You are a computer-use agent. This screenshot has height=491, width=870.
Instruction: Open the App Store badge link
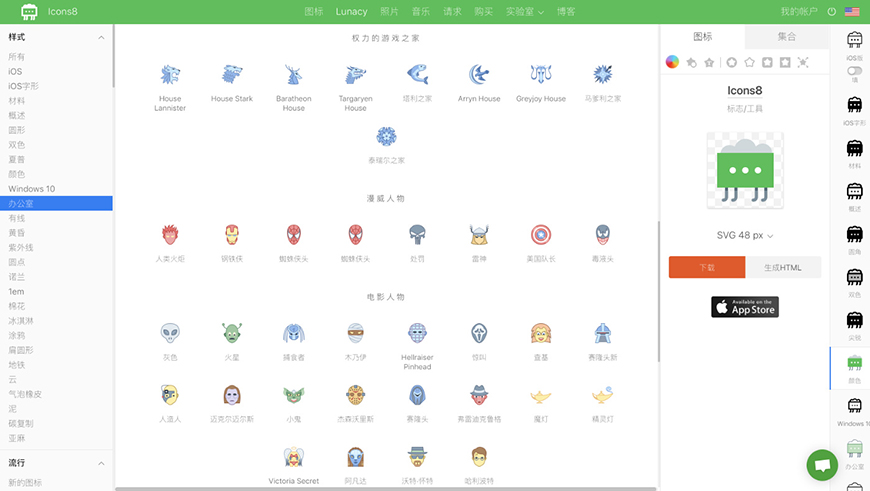tap(745, 307)
